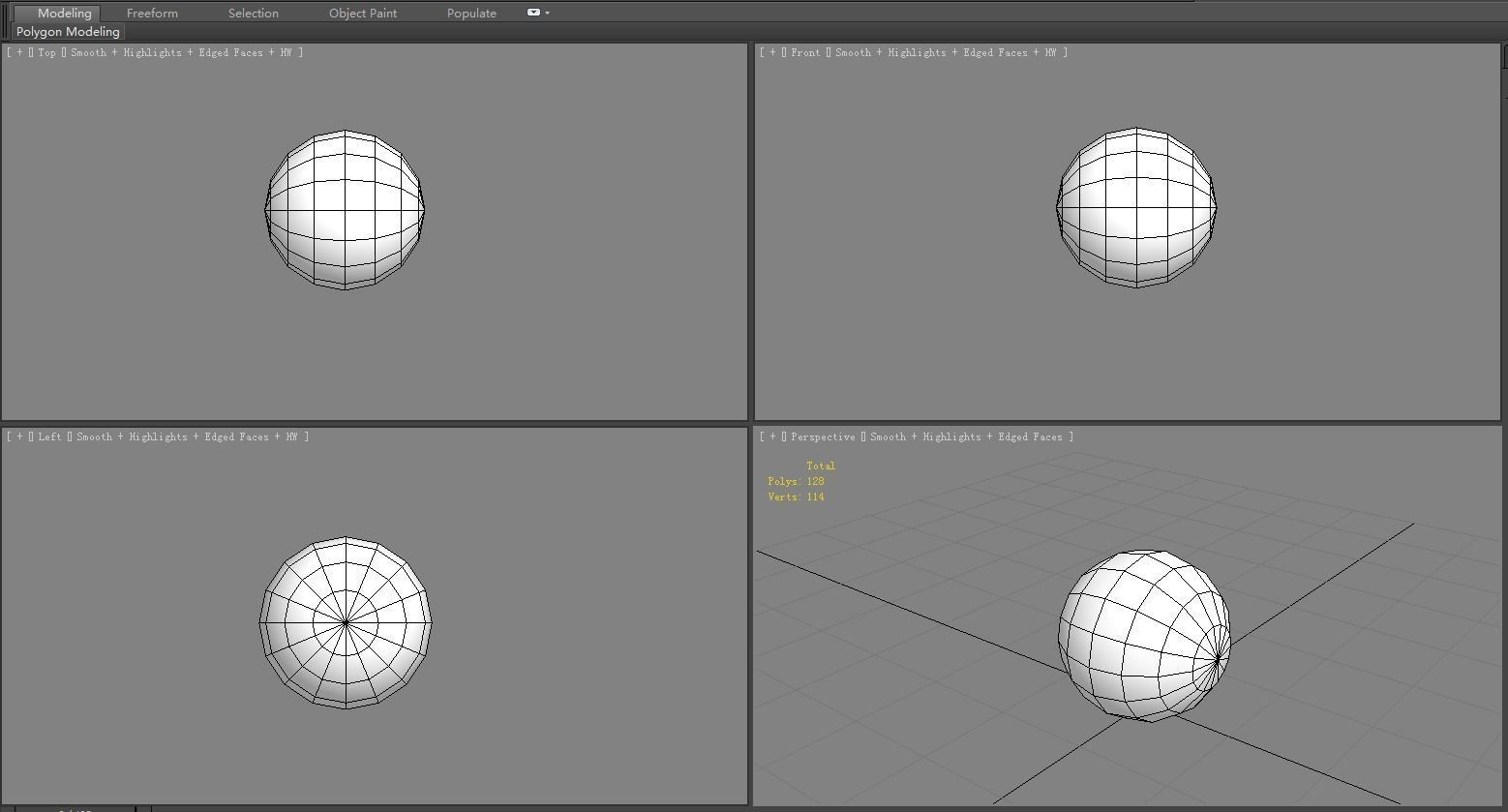Click the 'Verts: 114' statistic text

(797, 496)
